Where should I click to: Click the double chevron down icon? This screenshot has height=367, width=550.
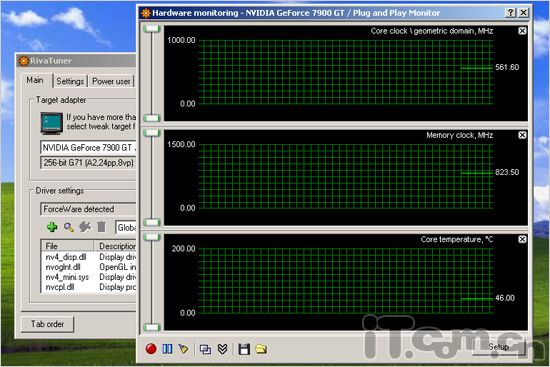point(222,349)
